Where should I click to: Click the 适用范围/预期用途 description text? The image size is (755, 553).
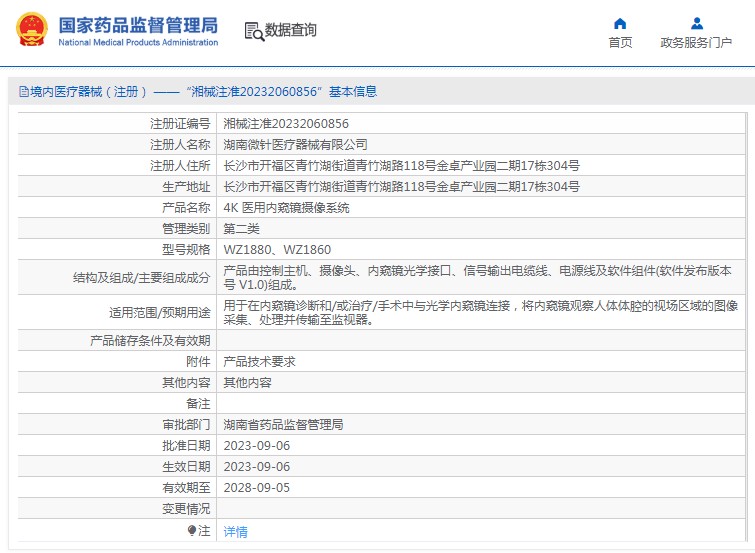click(481, 313)
